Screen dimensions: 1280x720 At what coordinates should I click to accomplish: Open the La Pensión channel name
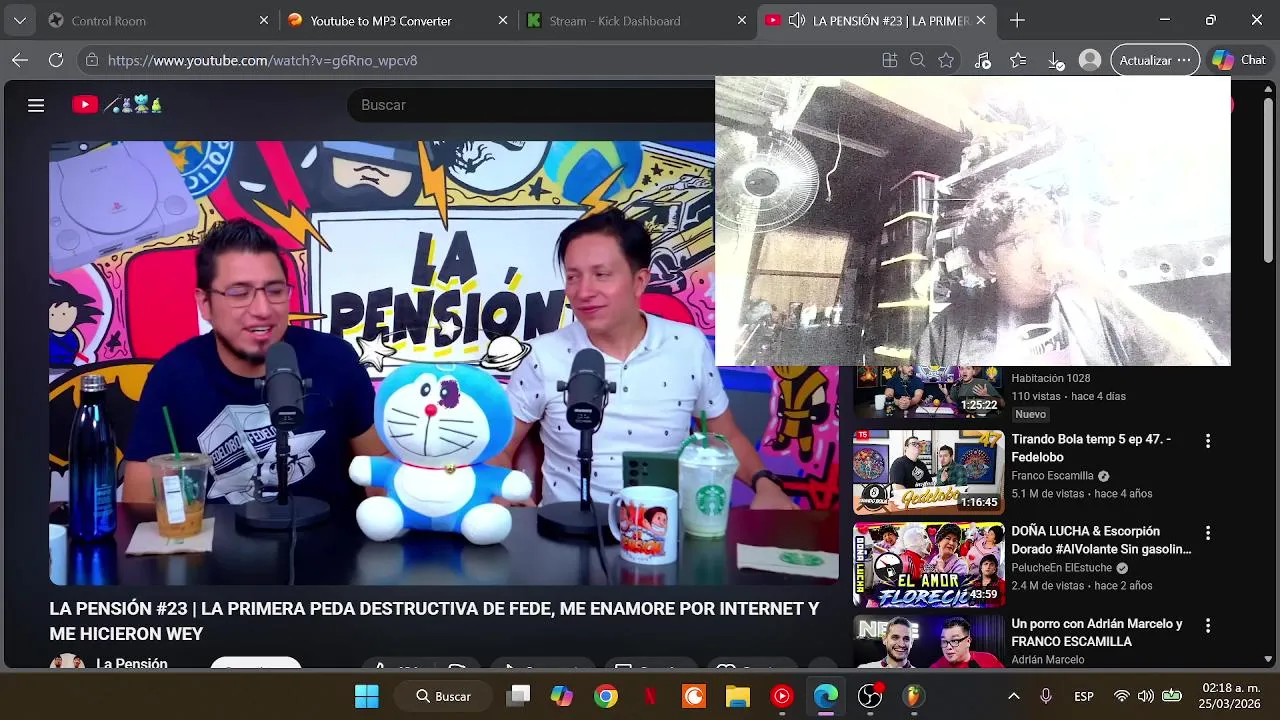[132, 663]
